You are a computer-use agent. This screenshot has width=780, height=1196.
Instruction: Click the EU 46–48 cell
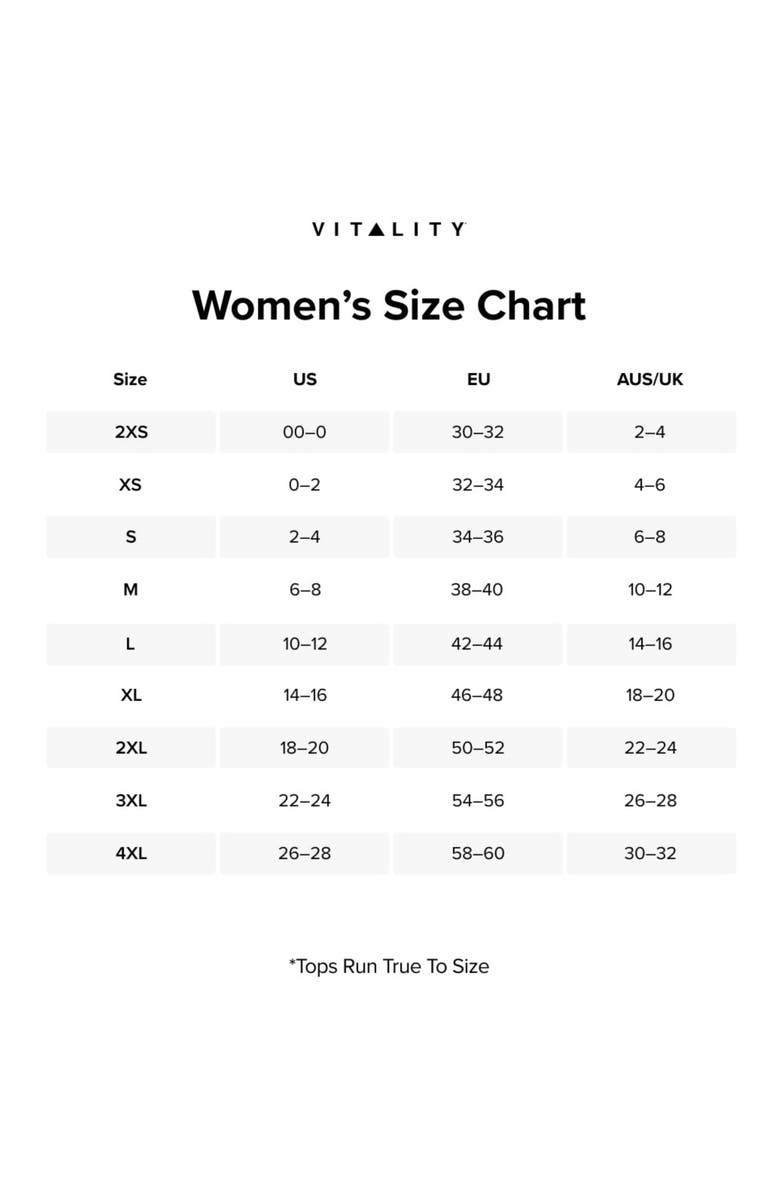click(x=477, y=695)
